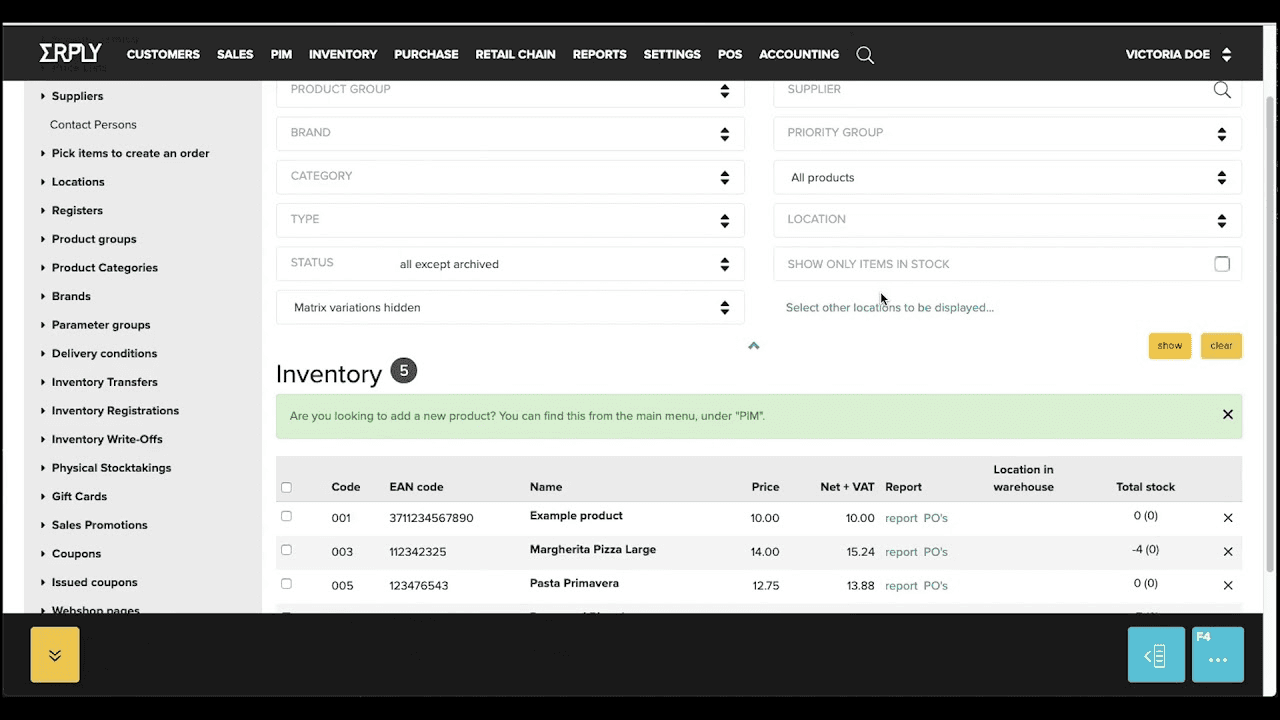Click the Supplier input field

click(x=1008, y=90)
